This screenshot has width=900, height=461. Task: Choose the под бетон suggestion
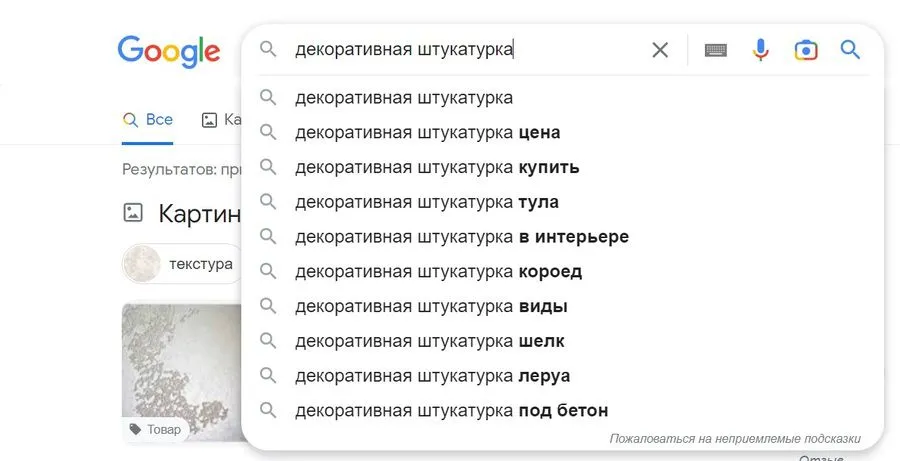click(x=452, y=410)
